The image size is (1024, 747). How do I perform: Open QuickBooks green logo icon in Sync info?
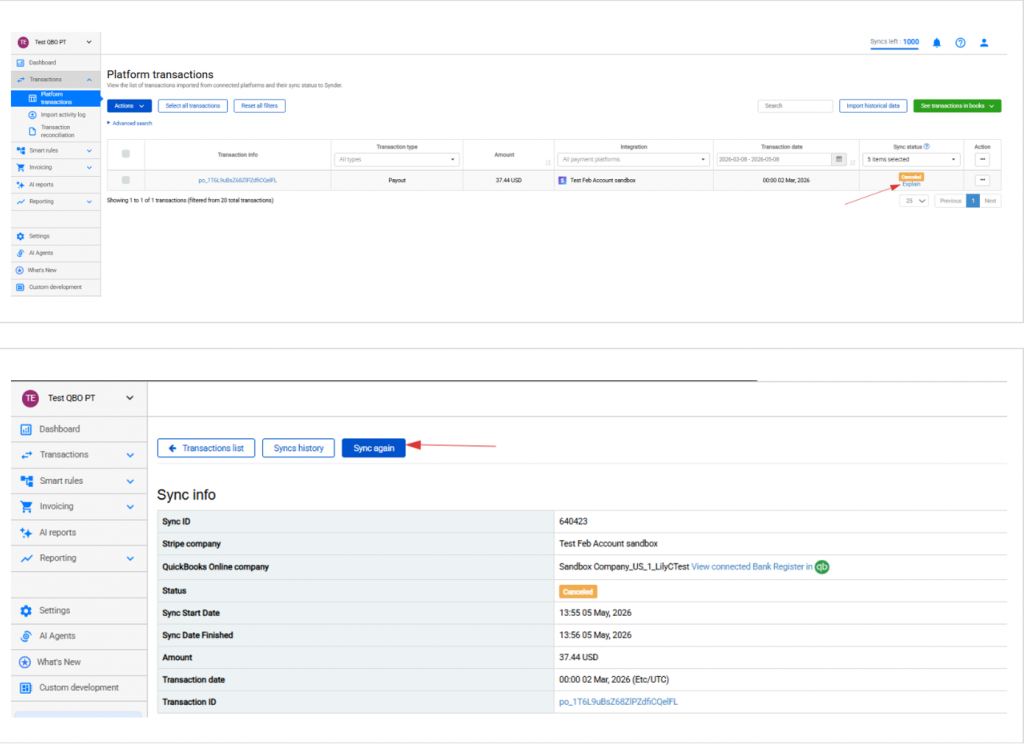click(822, 567)
